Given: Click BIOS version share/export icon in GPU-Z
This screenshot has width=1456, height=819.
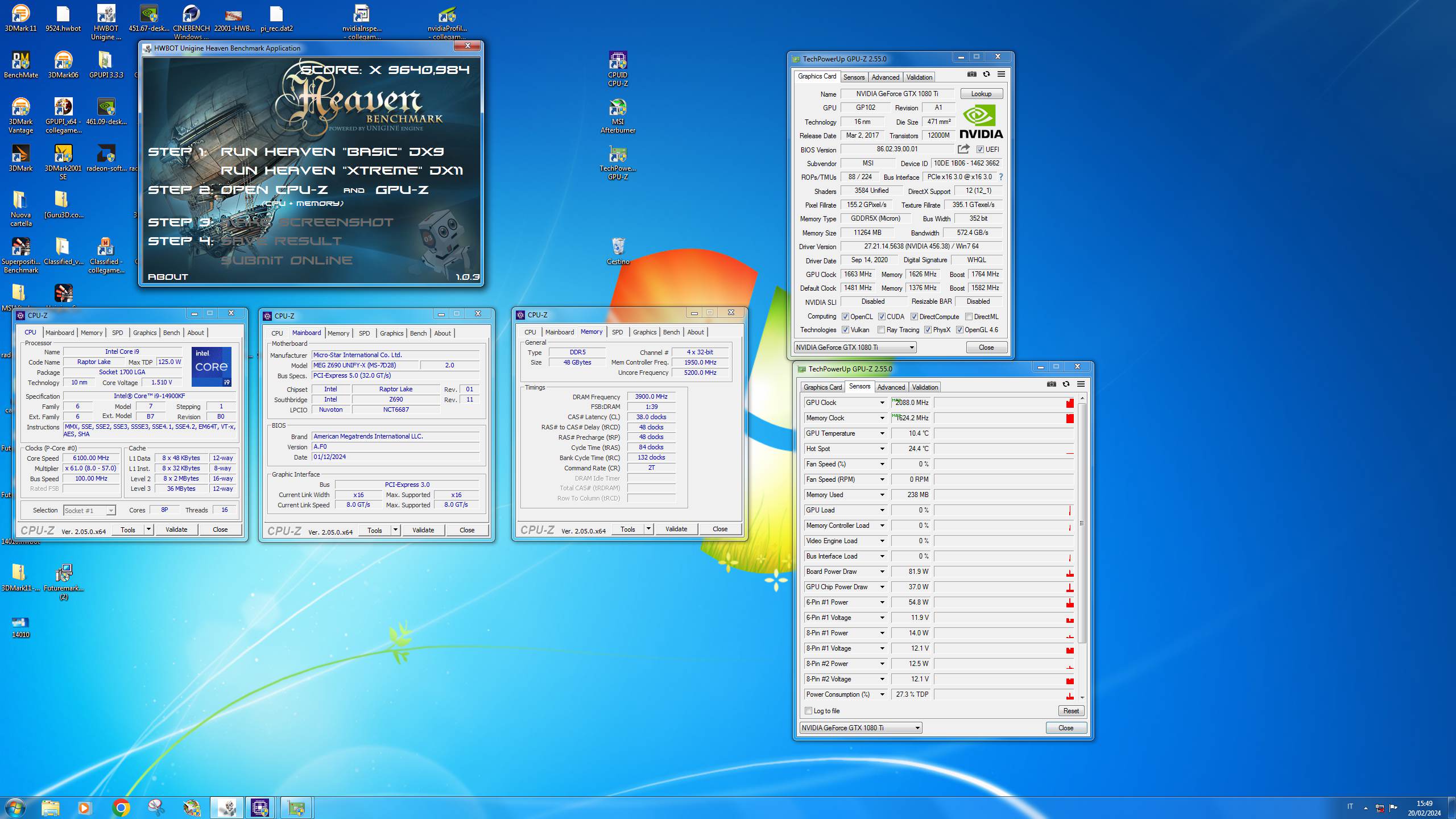Looking at the screenshot, I should (x=963, y=149).
